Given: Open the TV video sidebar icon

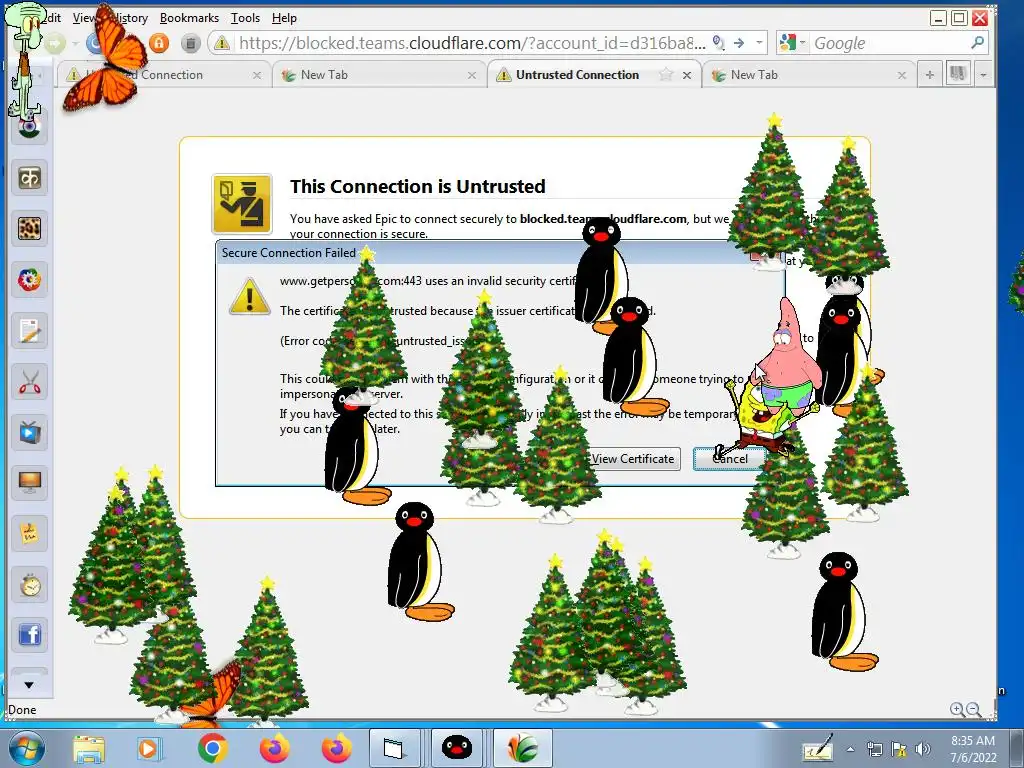Looking at the screenshot, I should [29, 432].
